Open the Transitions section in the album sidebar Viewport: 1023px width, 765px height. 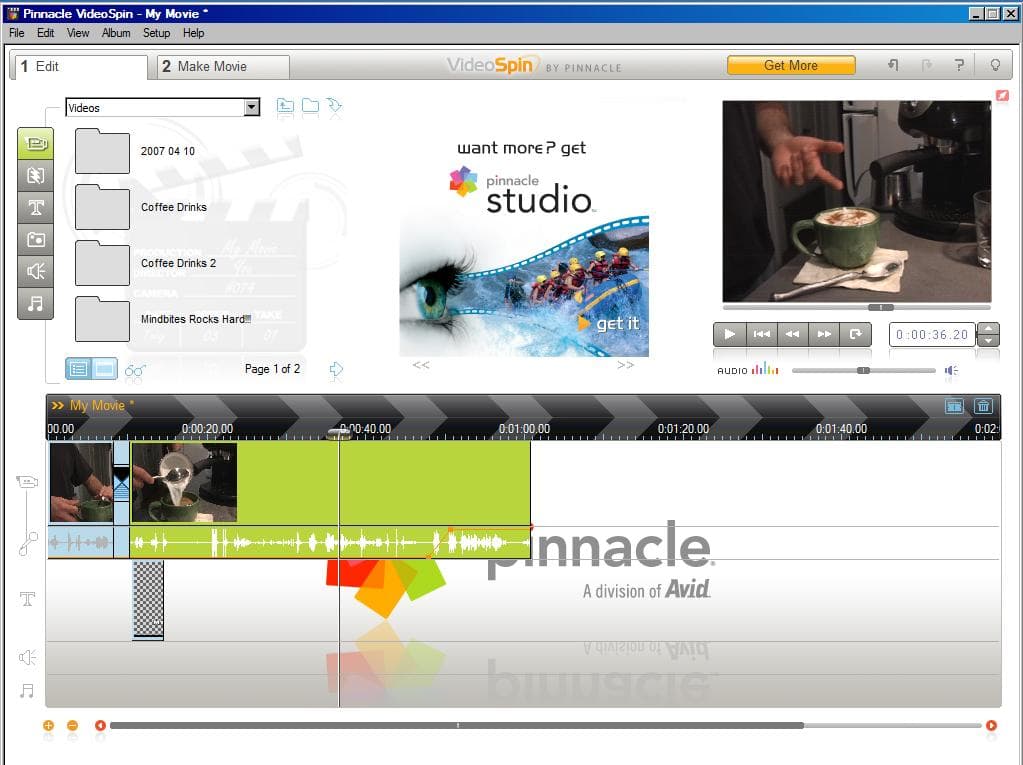pyautogui.click(x=35, y=175)
